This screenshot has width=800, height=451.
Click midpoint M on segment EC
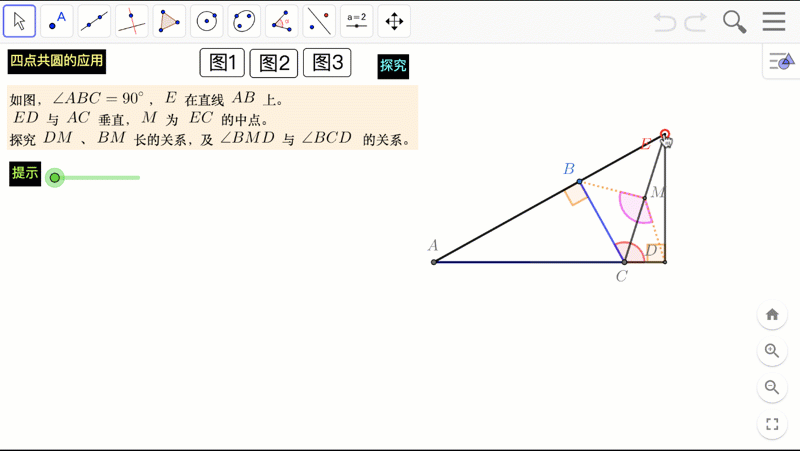tap(644, 198)
